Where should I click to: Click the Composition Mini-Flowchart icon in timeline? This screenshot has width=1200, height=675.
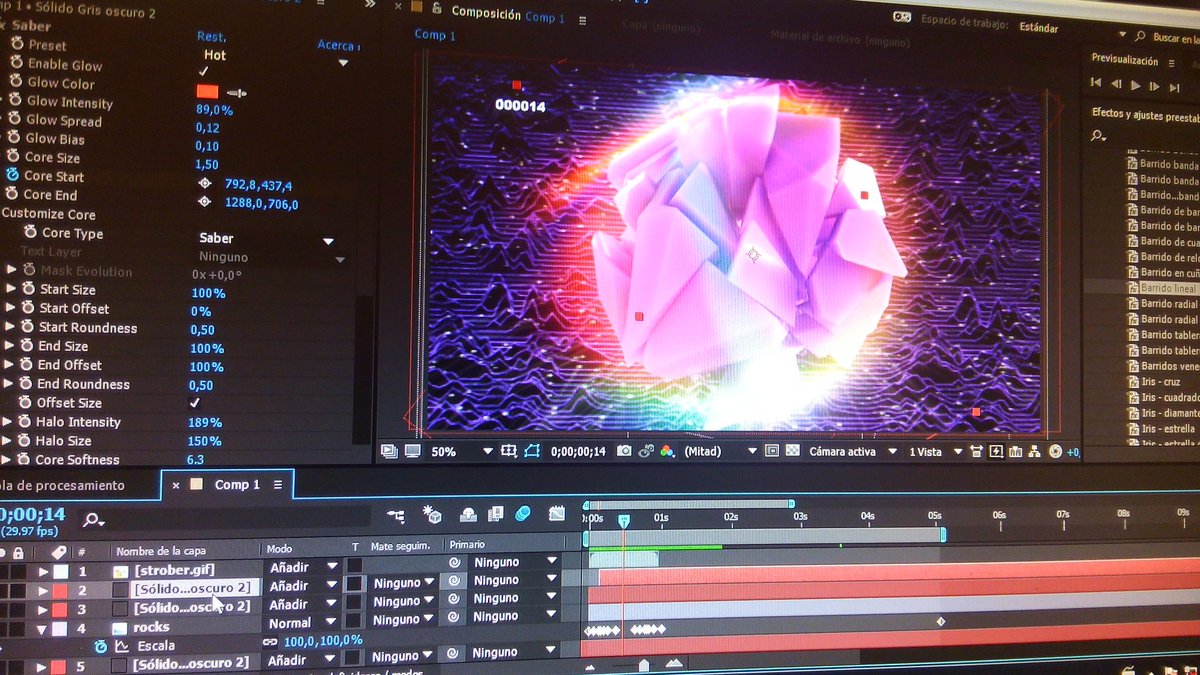[x=396, y=516]
